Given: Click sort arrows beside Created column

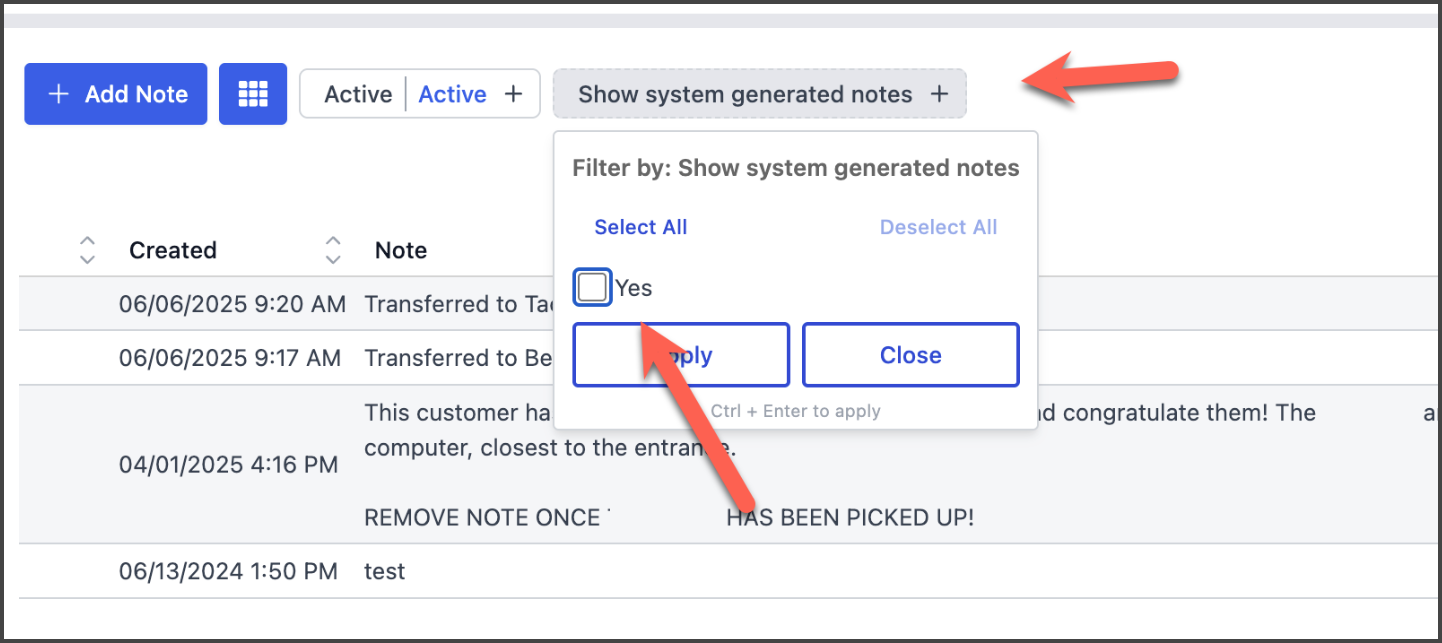Looking at the screenshot, I should 88,250.
